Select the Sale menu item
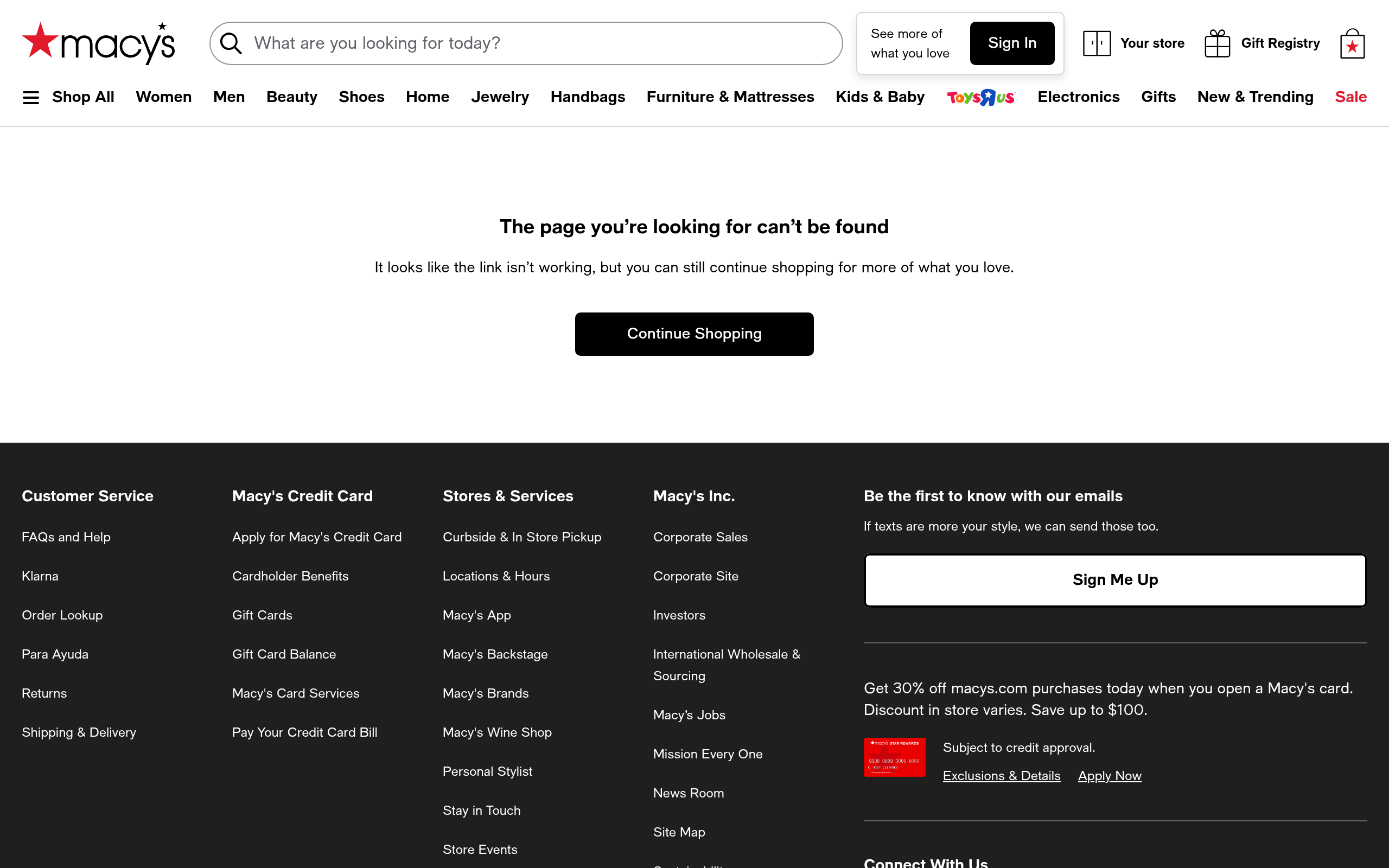1389x868 pixels. pos(1350,97)
